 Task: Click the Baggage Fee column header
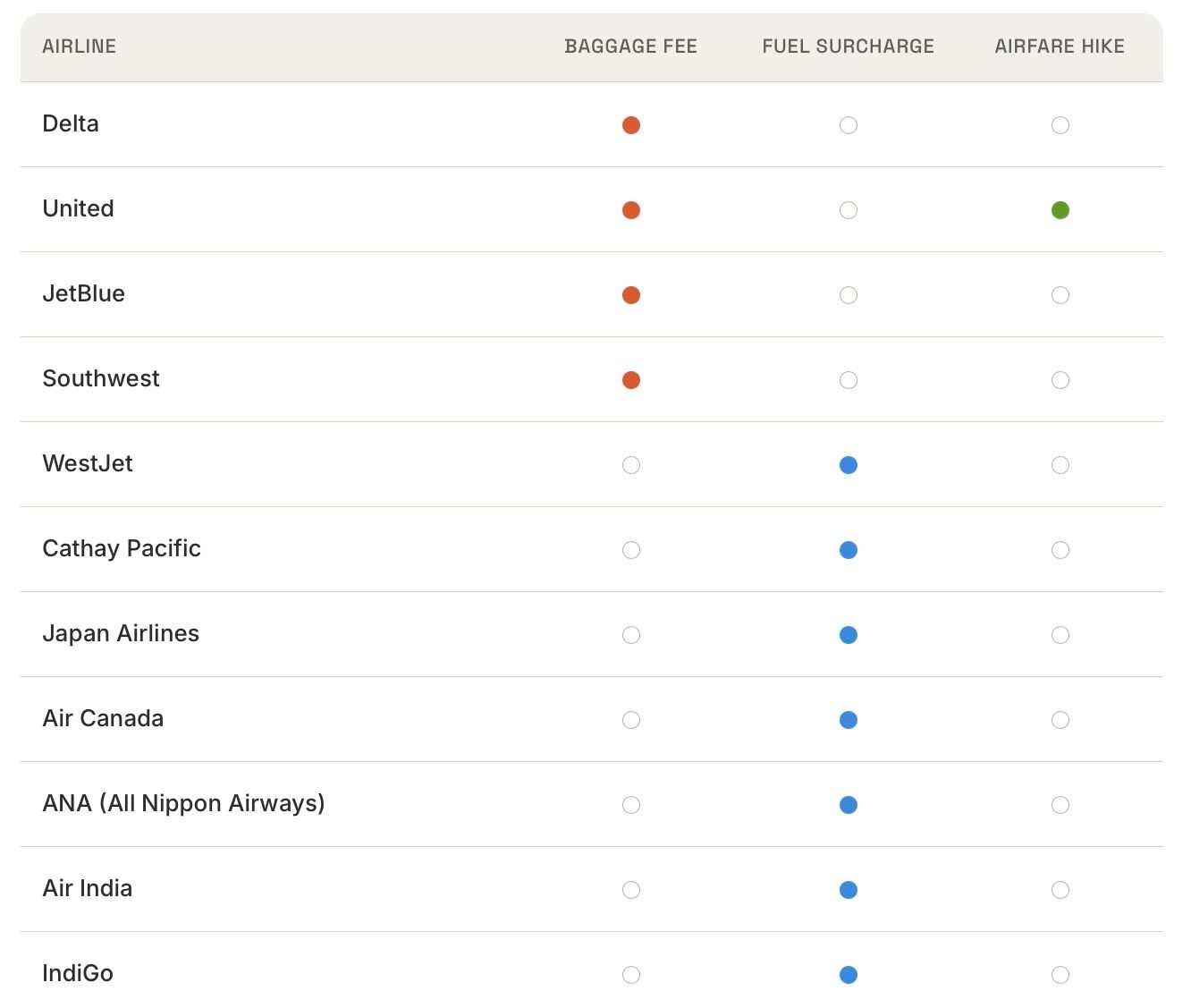tap(630, 47)
